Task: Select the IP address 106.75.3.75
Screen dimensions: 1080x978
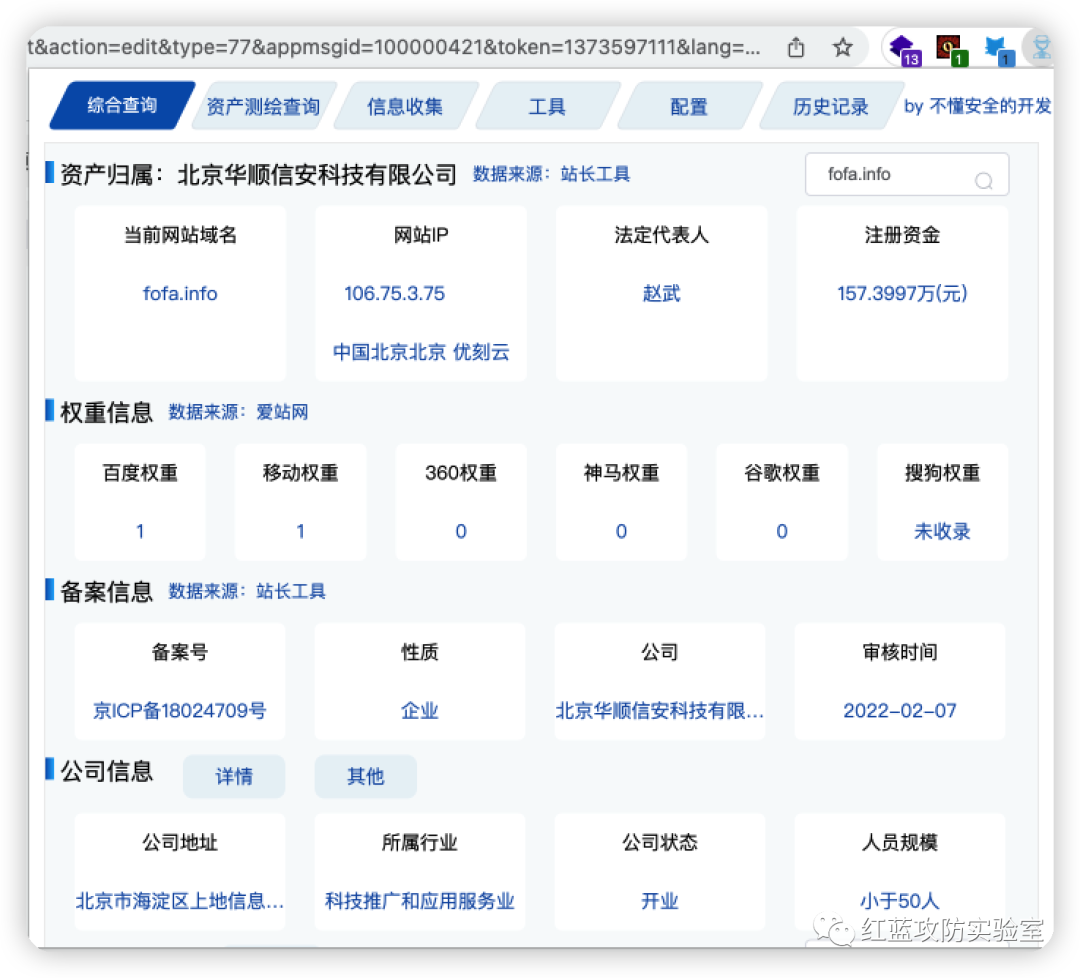Action: coord(395,293)
